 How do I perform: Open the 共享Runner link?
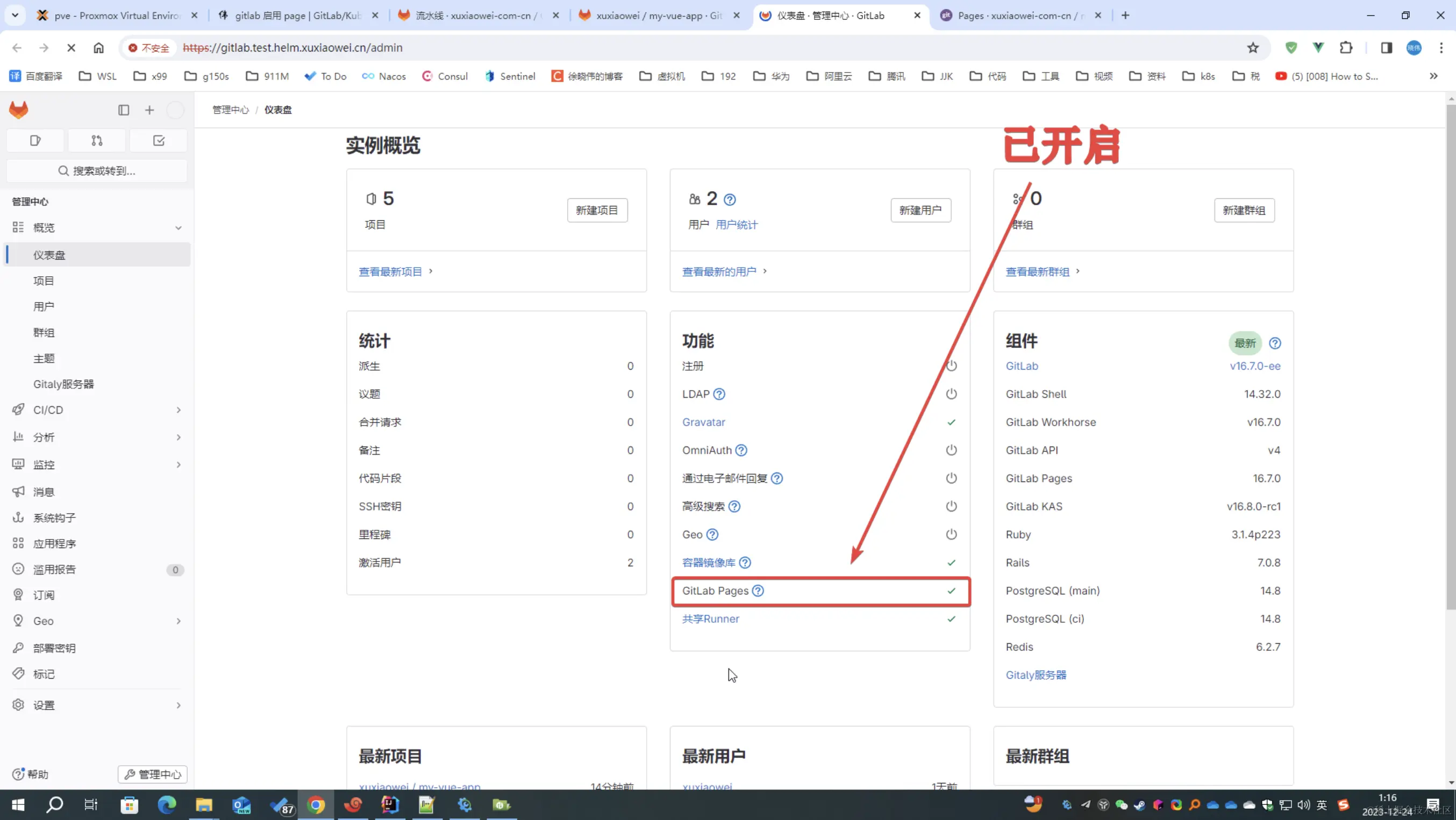pos(710,619)
